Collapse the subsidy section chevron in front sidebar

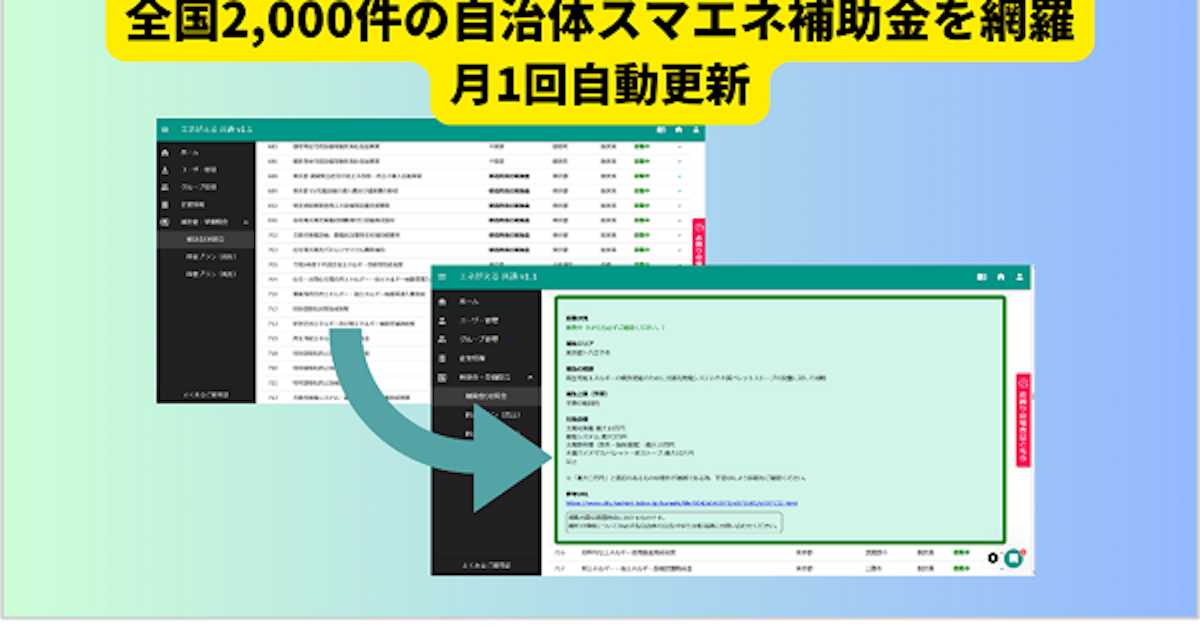[x=529, y=377]
